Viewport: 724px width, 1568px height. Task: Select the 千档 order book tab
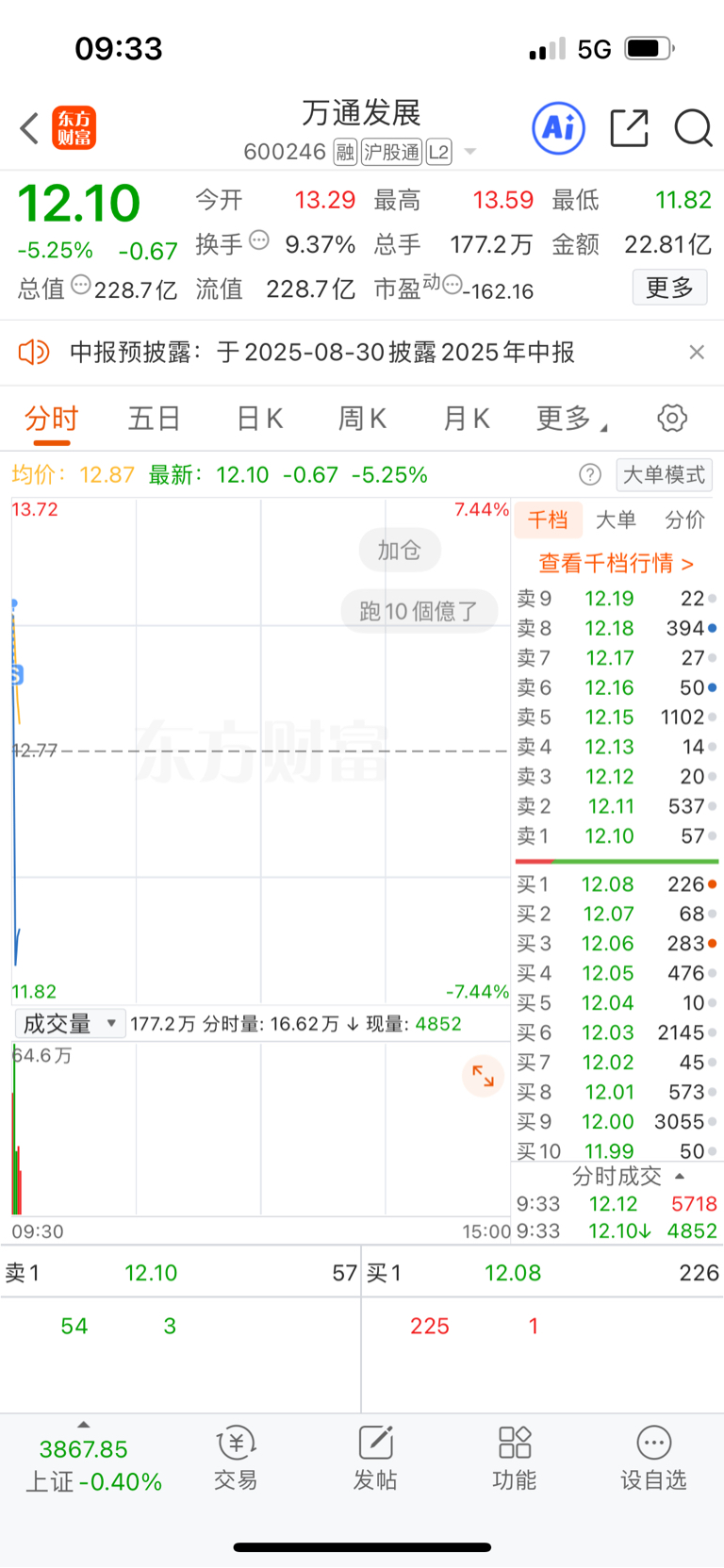(548, 520)
